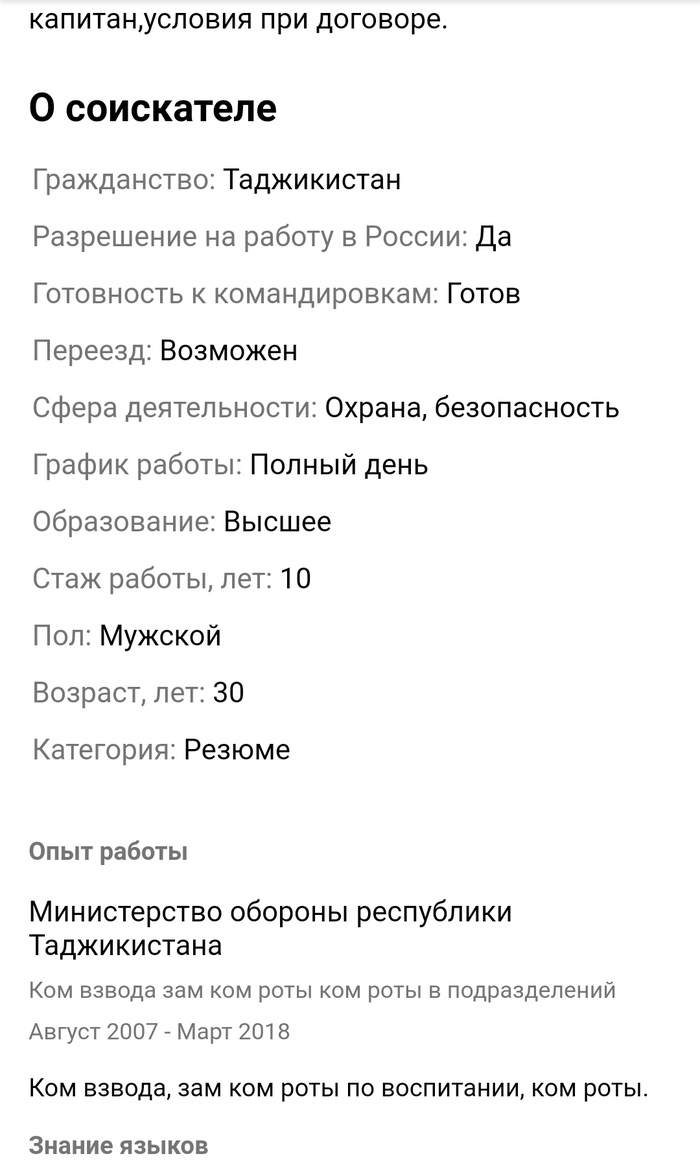700x1167 pixels.
Task: Click the relocation value 'Возможен'
Action: pos(229,351)
